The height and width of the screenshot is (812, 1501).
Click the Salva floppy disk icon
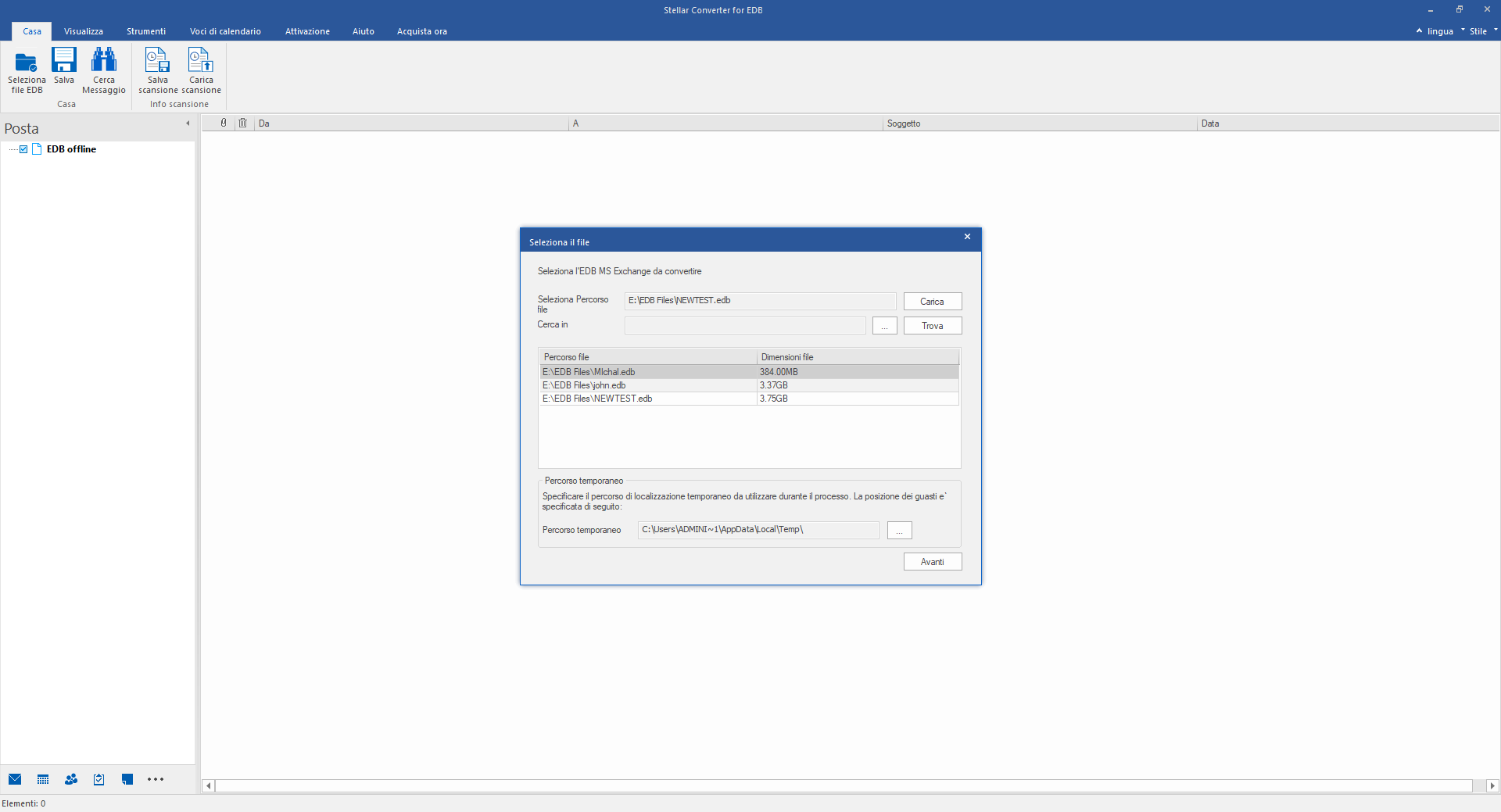point(64,61)
